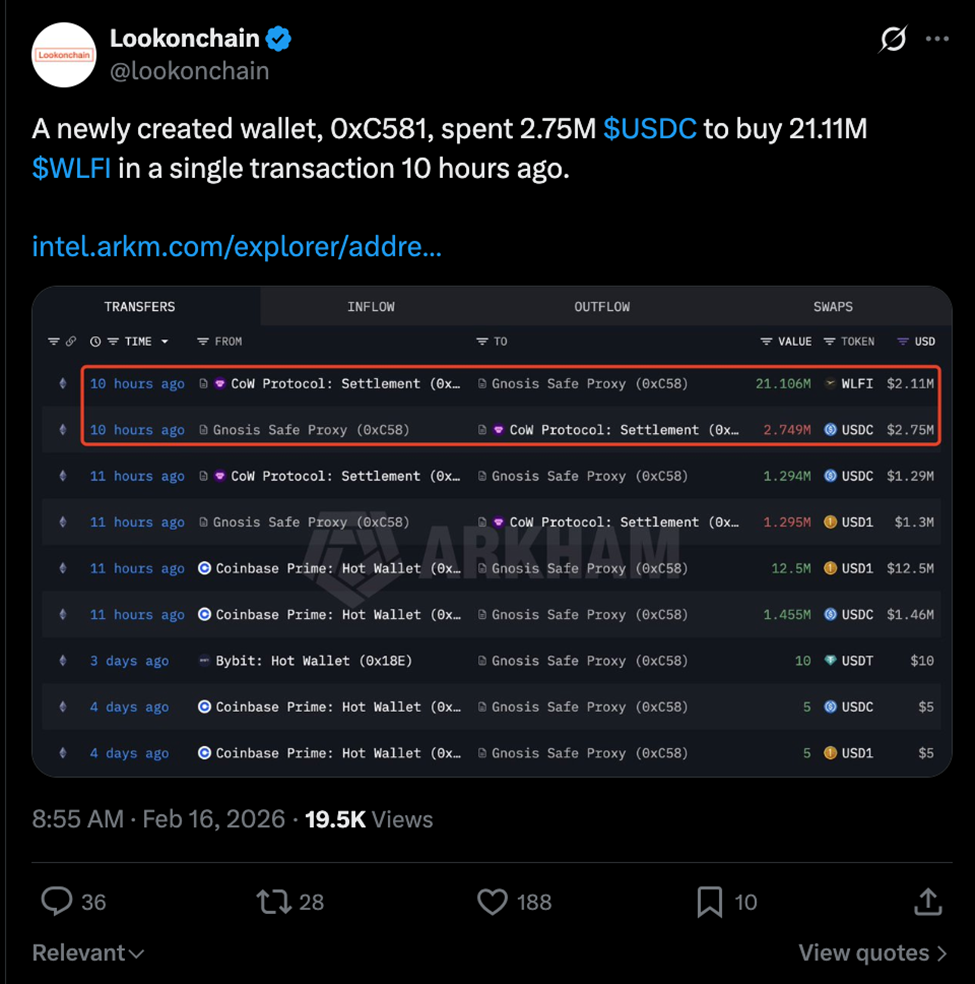Open the intel.arkm.com explorer link
This screenshot has width=975, height=984.
point(237,246)
